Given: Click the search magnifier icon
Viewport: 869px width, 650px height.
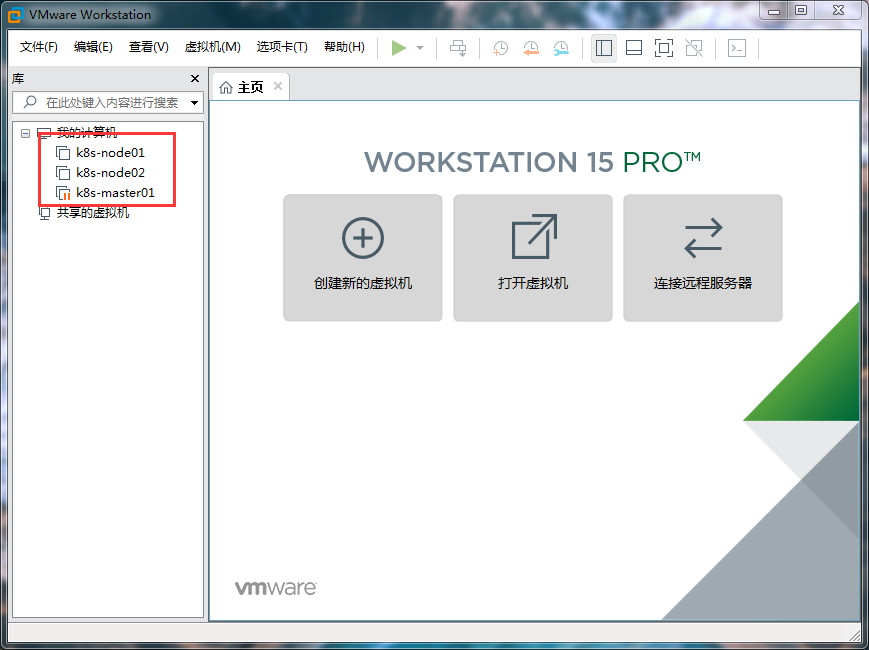Looking at the screenshot, I should (30, 102).
